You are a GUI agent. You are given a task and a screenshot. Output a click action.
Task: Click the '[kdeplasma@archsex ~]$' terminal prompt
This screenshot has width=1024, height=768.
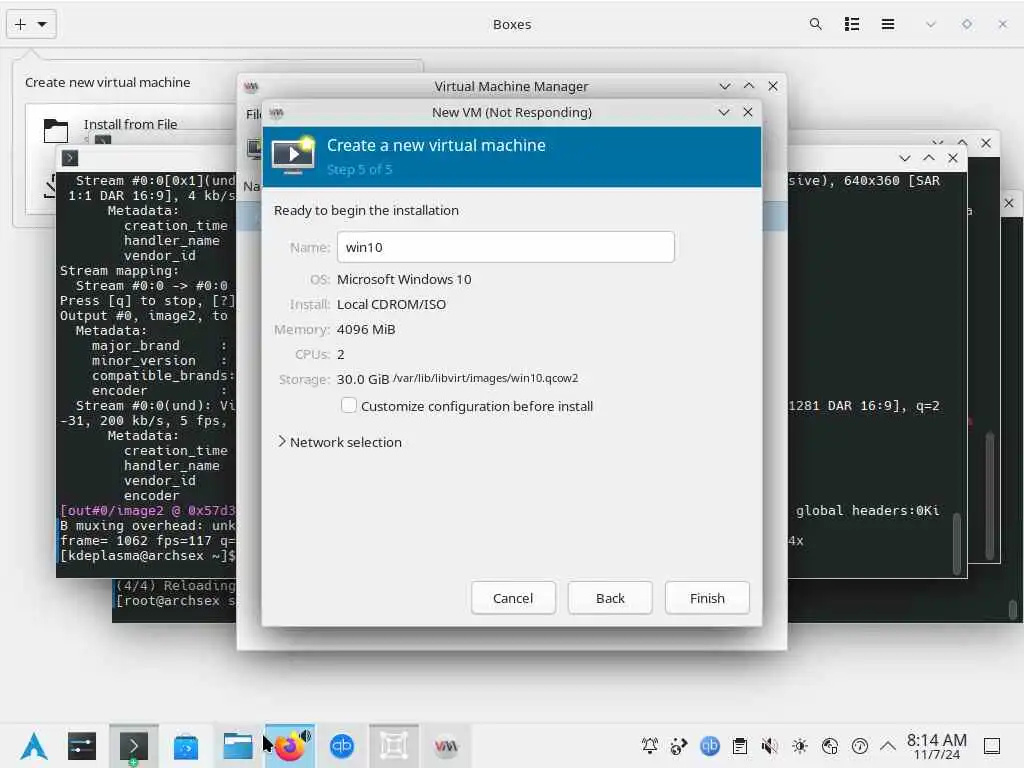click(x=148, y=556)
